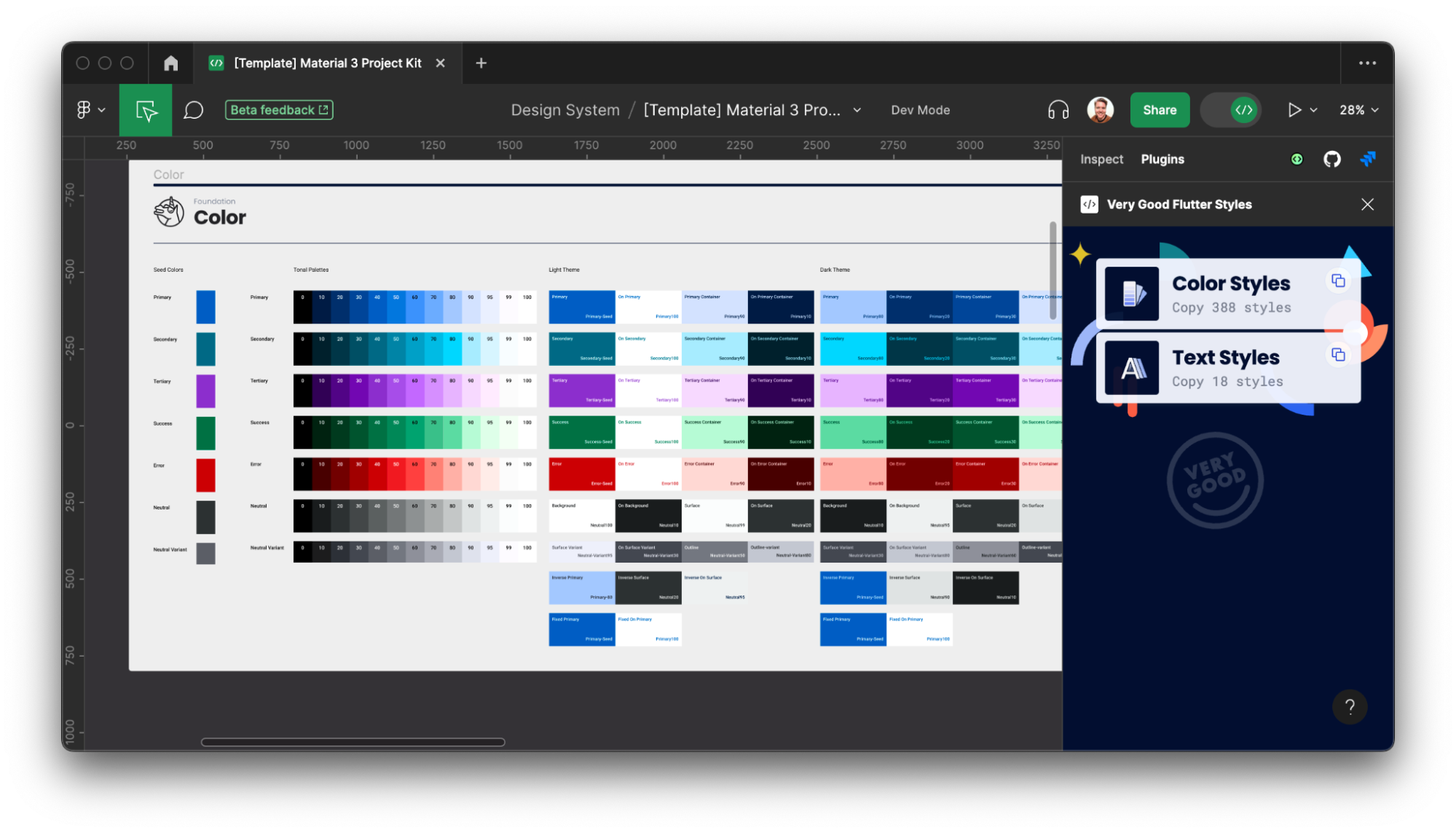Close the Very Good Flutter Styles panel
The width and height of the screenshot is (1456, 833).
pyautogui.click(x=1367, y=205)
